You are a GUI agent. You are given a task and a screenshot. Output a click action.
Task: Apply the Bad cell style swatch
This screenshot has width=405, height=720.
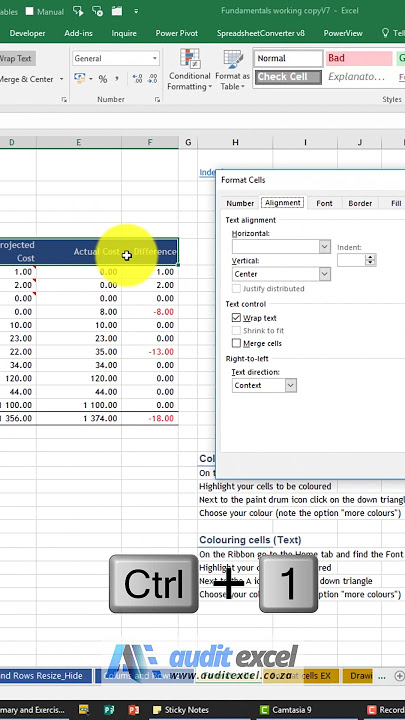[x=359, y=58]
